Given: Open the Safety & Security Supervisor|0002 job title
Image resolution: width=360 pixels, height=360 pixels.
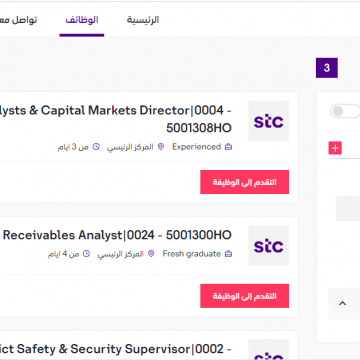Looking at the screenshot, I should pyautogui.click(x=116, y=349).
